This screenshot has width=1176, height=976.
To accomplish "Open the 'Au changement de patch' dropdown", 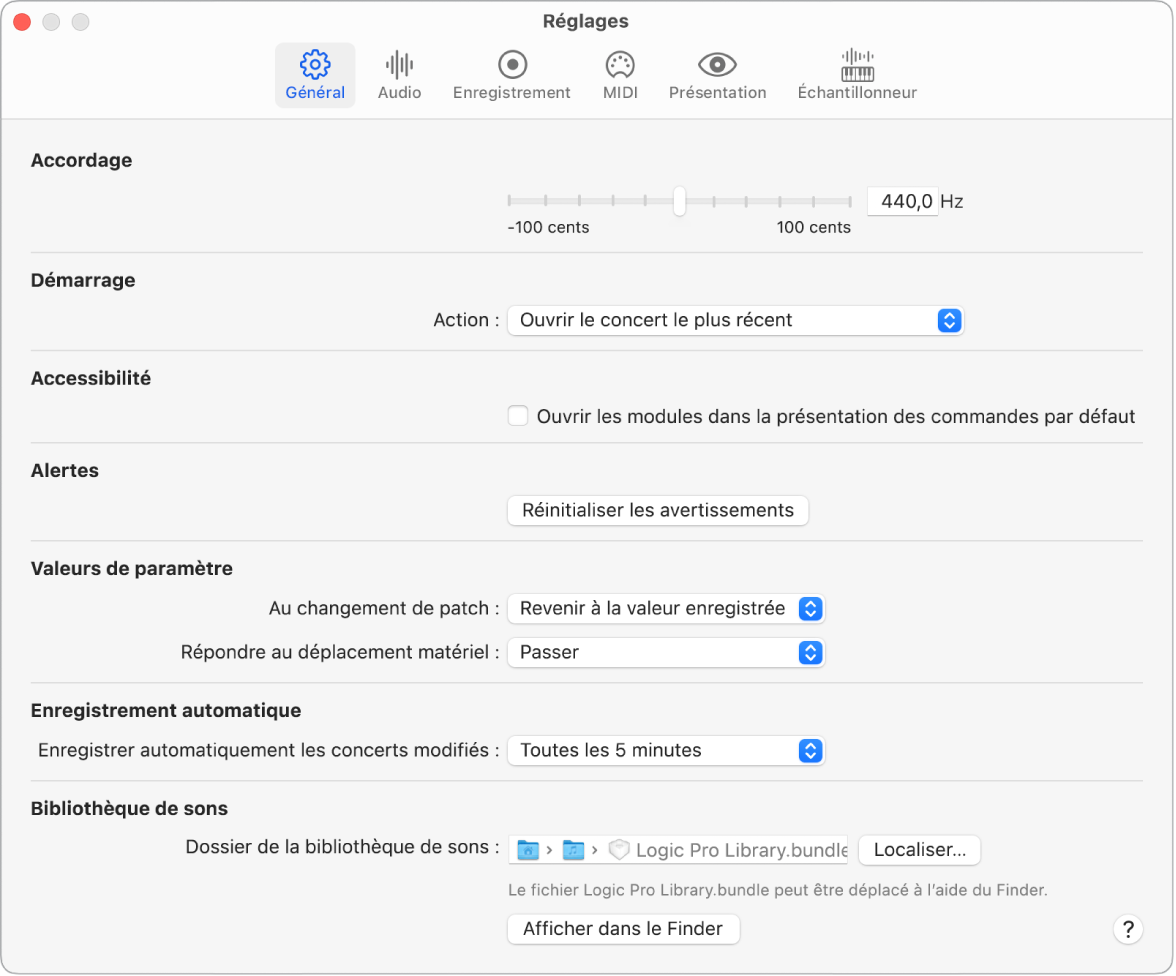I will click(x=666, y=608).
